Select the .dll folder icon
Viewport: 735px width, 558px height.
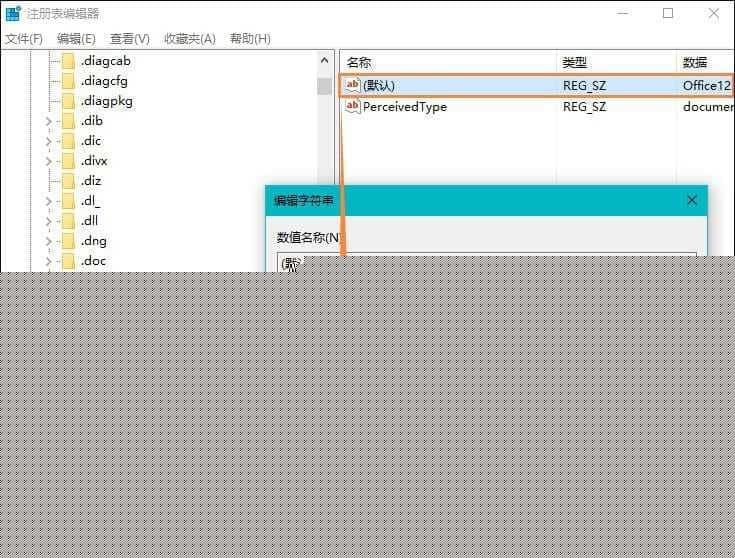(68, 221)
